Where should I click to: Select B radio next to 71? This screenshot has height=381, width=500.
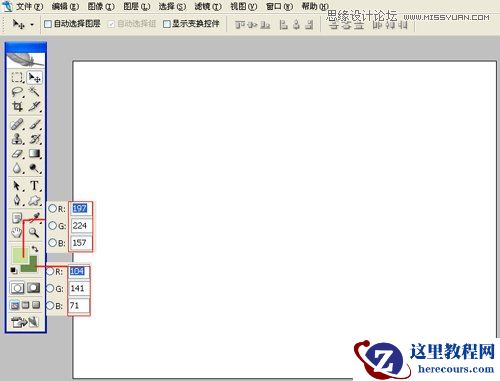[50, 305]
